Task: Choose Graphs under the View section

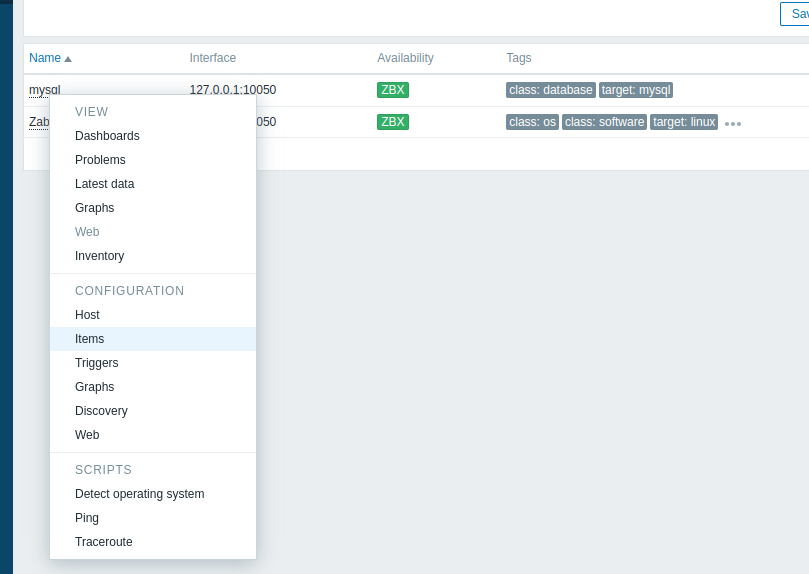Action: pyautogui.click(x=94, y=208)
